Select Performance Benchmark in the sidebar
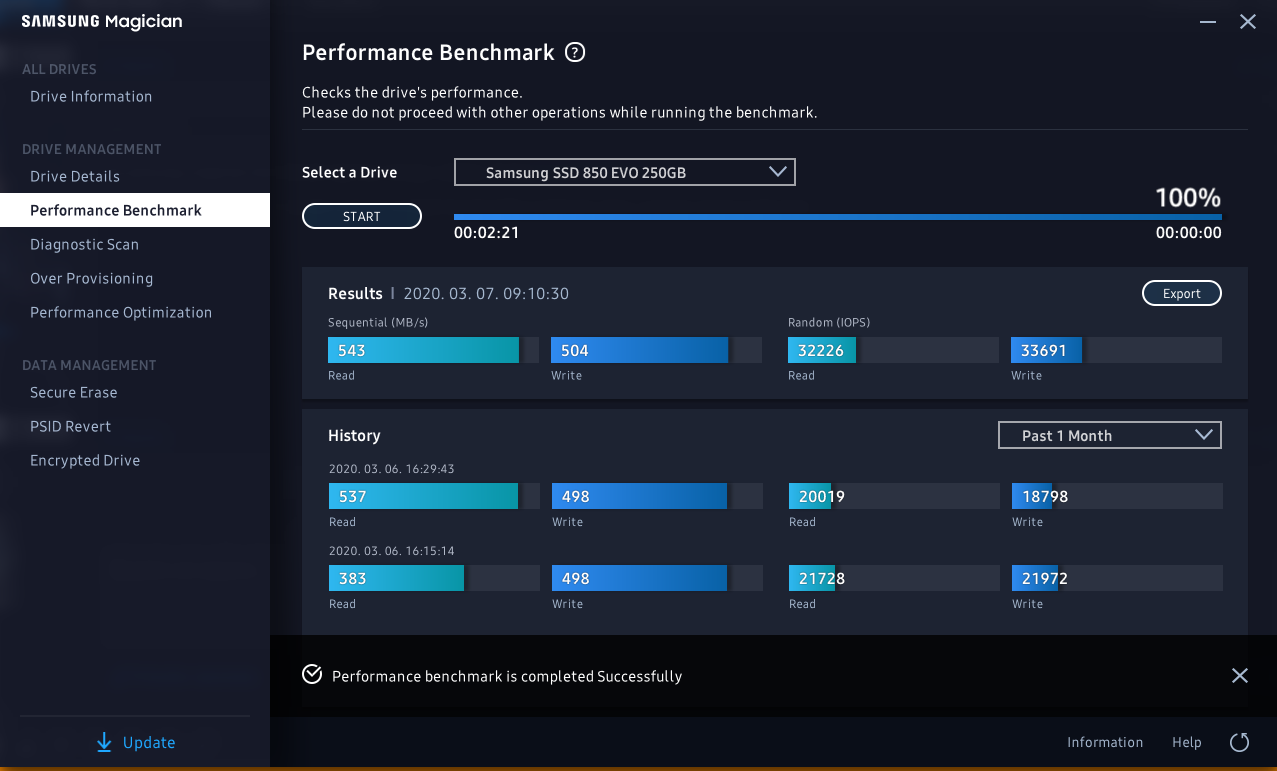 point(135,210)
